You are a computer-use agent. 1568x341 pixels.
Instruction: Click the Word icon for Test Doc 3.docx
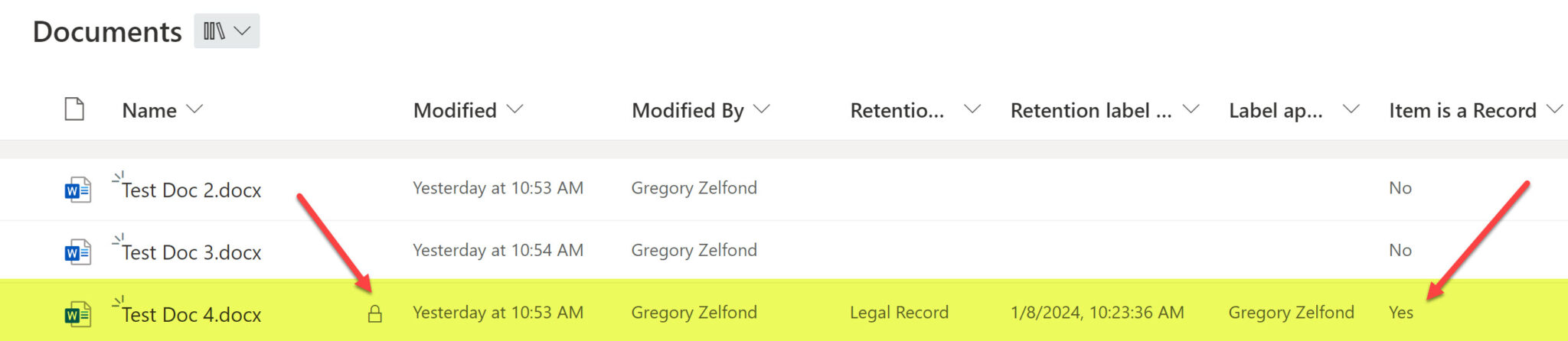[77, 252]
